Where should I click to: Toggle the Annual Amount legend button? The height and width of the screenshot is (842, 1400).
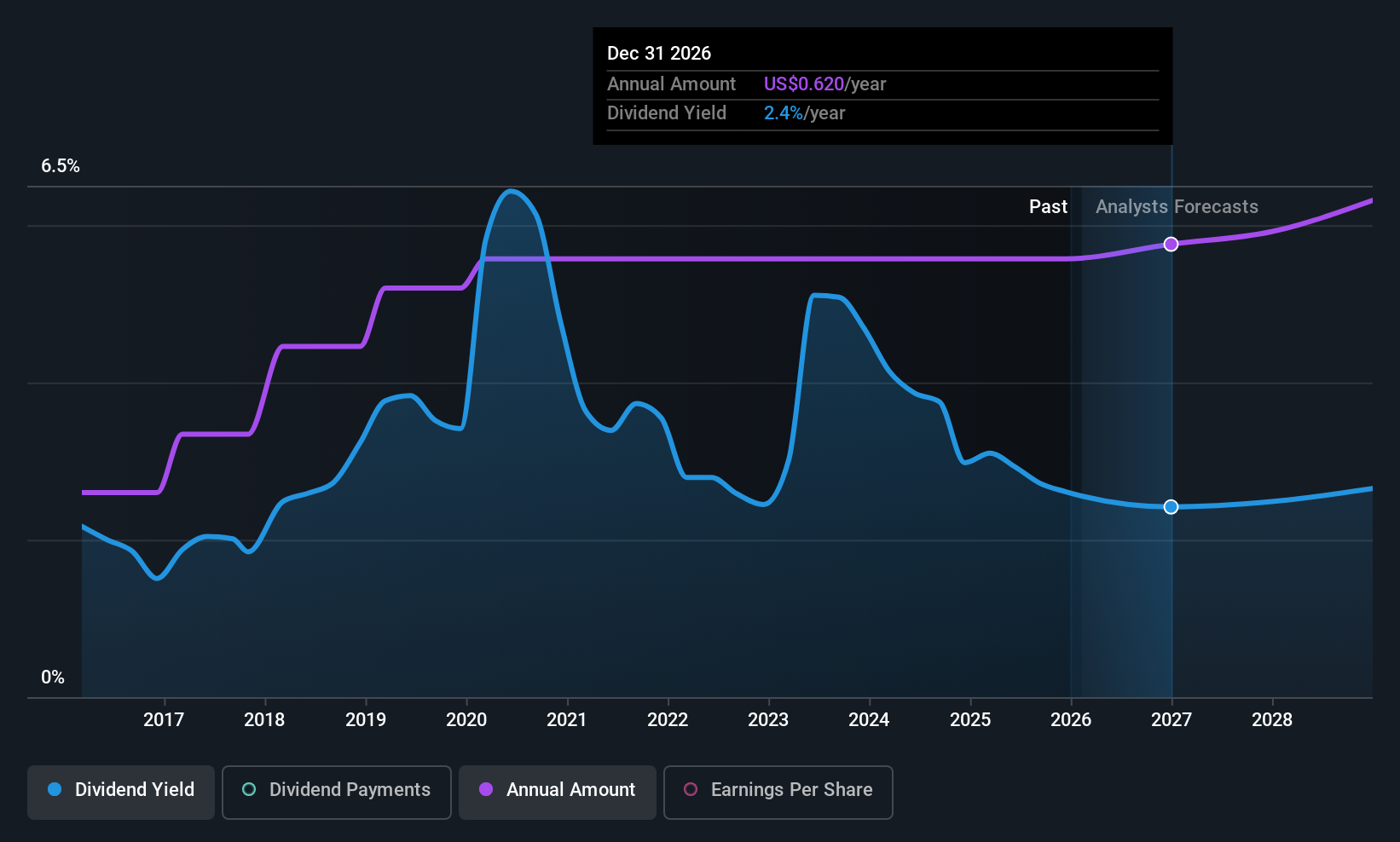pos(558,792)
